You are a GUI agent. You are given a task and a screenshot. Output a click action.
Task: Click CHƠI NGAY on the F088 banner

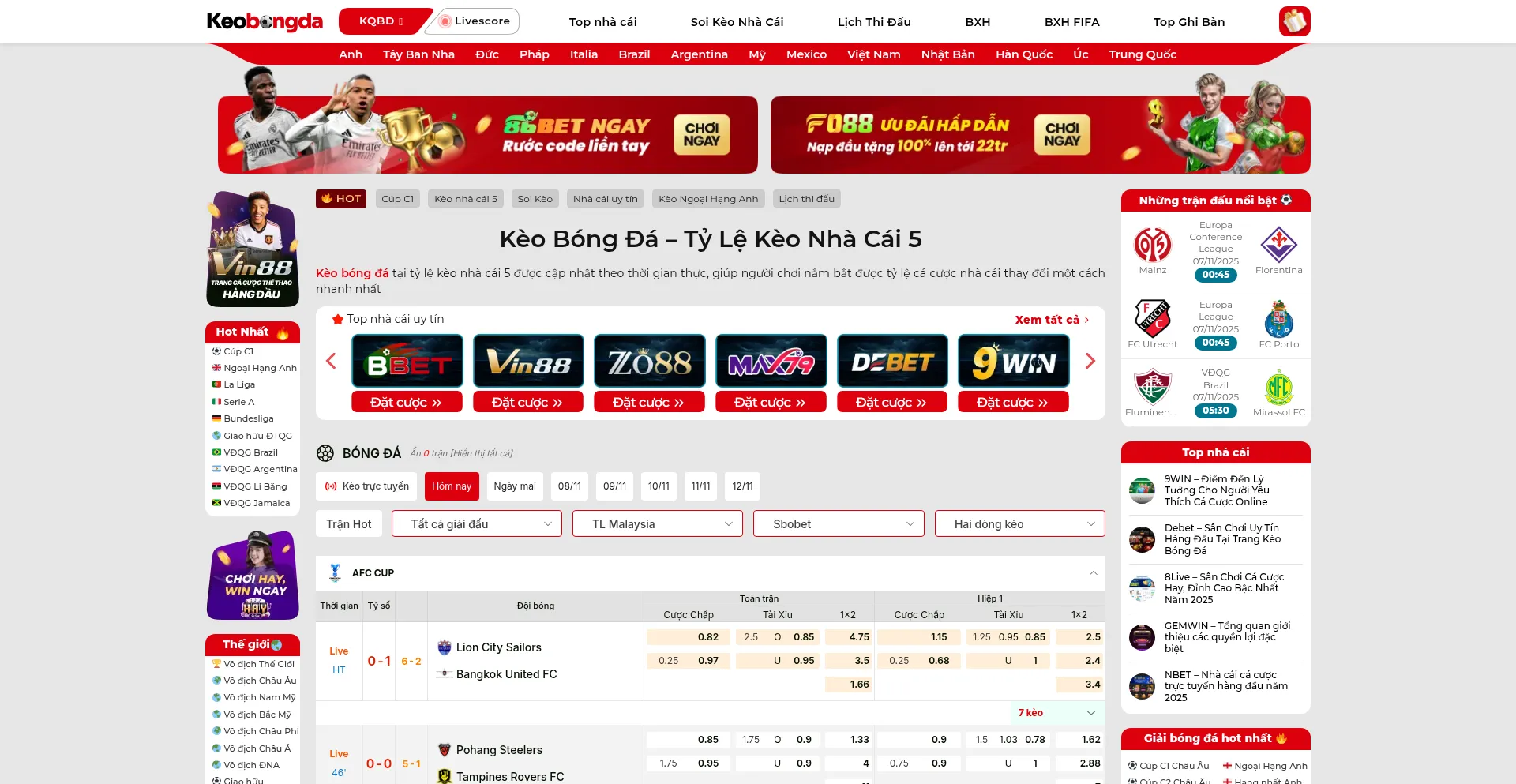point(1062,135)
